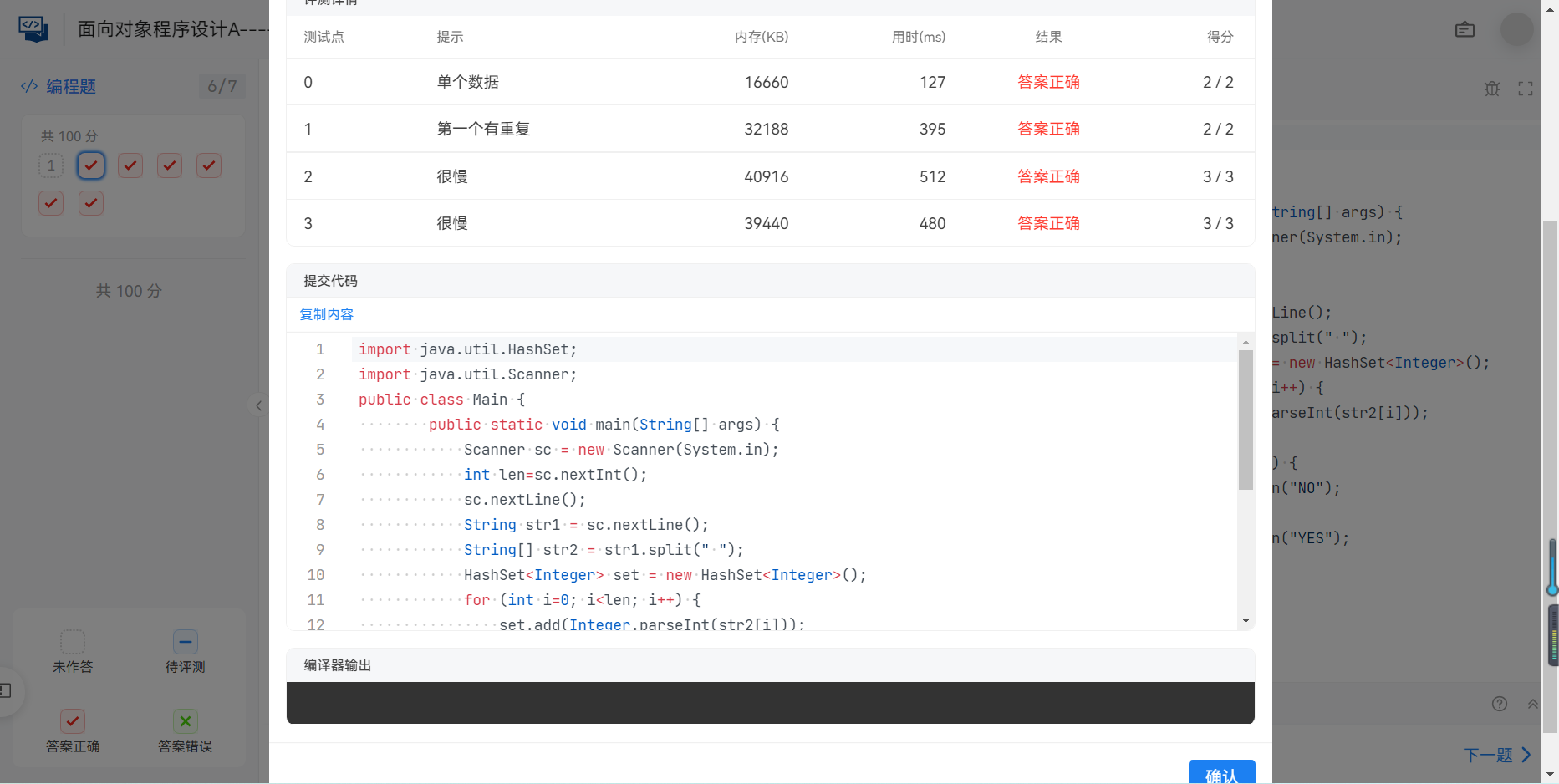Click time value 395
The width and height of the screenshot is (1559, 784).
(933, 129)
